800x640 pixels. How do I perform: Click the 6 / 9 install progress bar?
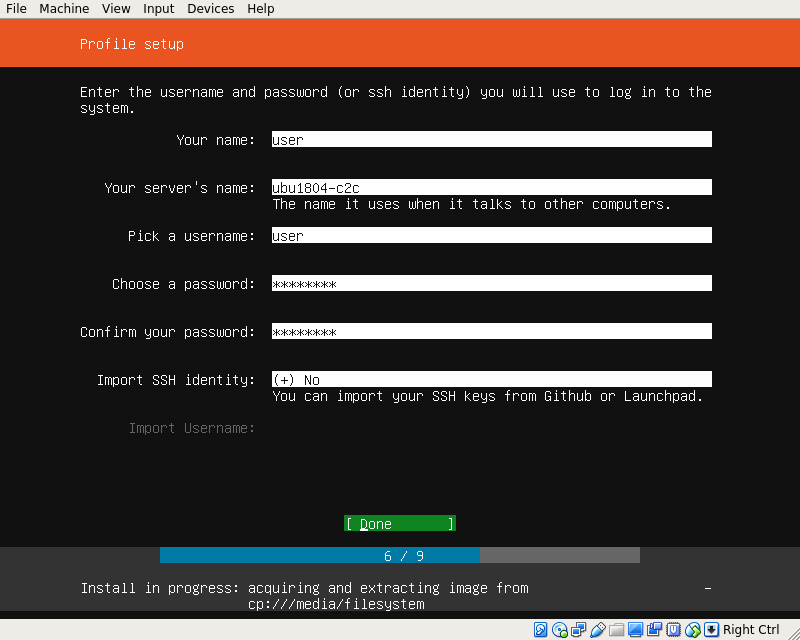tap(400, 555)
